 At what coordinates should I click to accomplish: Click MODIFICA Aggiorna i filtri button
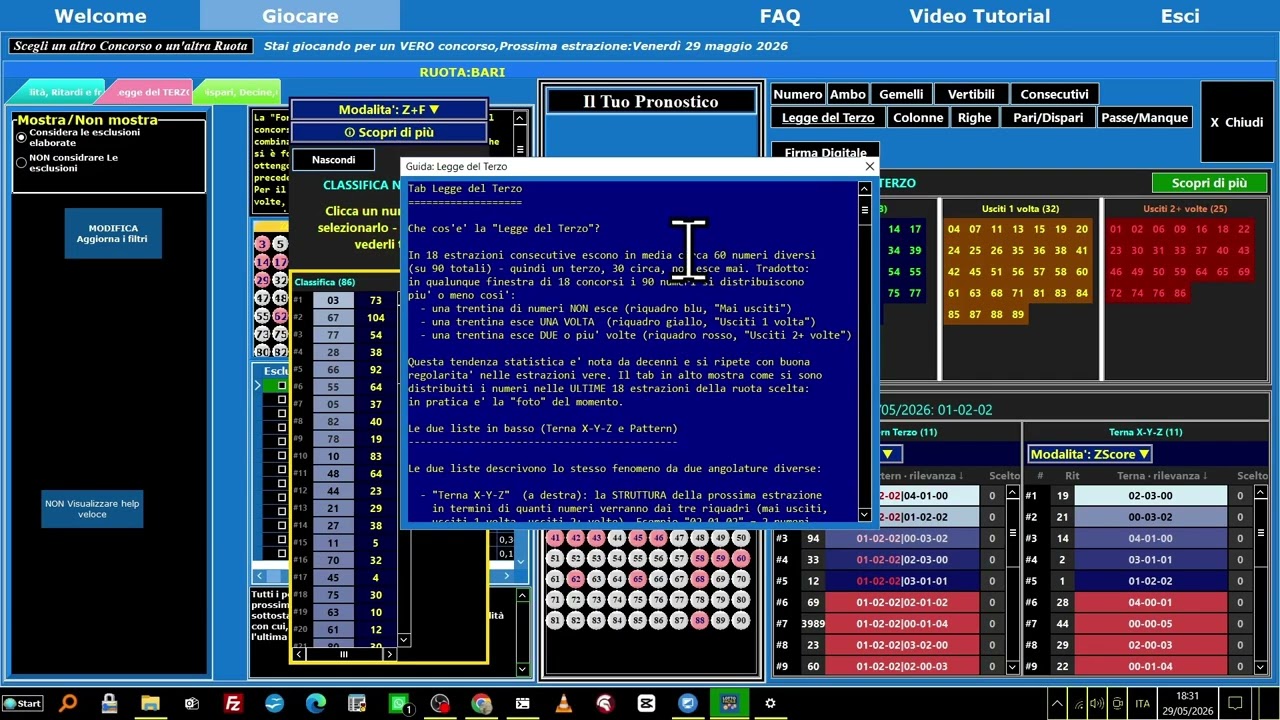[x=113, y=233]
